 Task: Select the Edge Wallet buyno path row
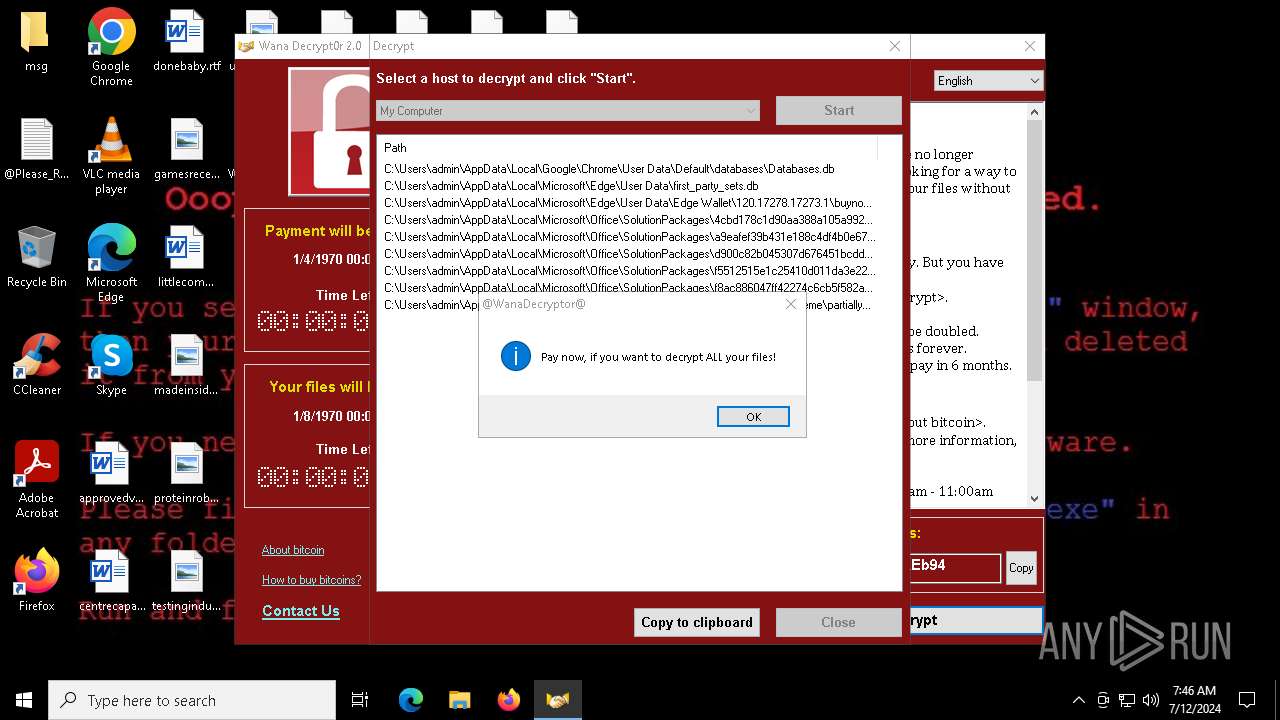pos(628,203)
